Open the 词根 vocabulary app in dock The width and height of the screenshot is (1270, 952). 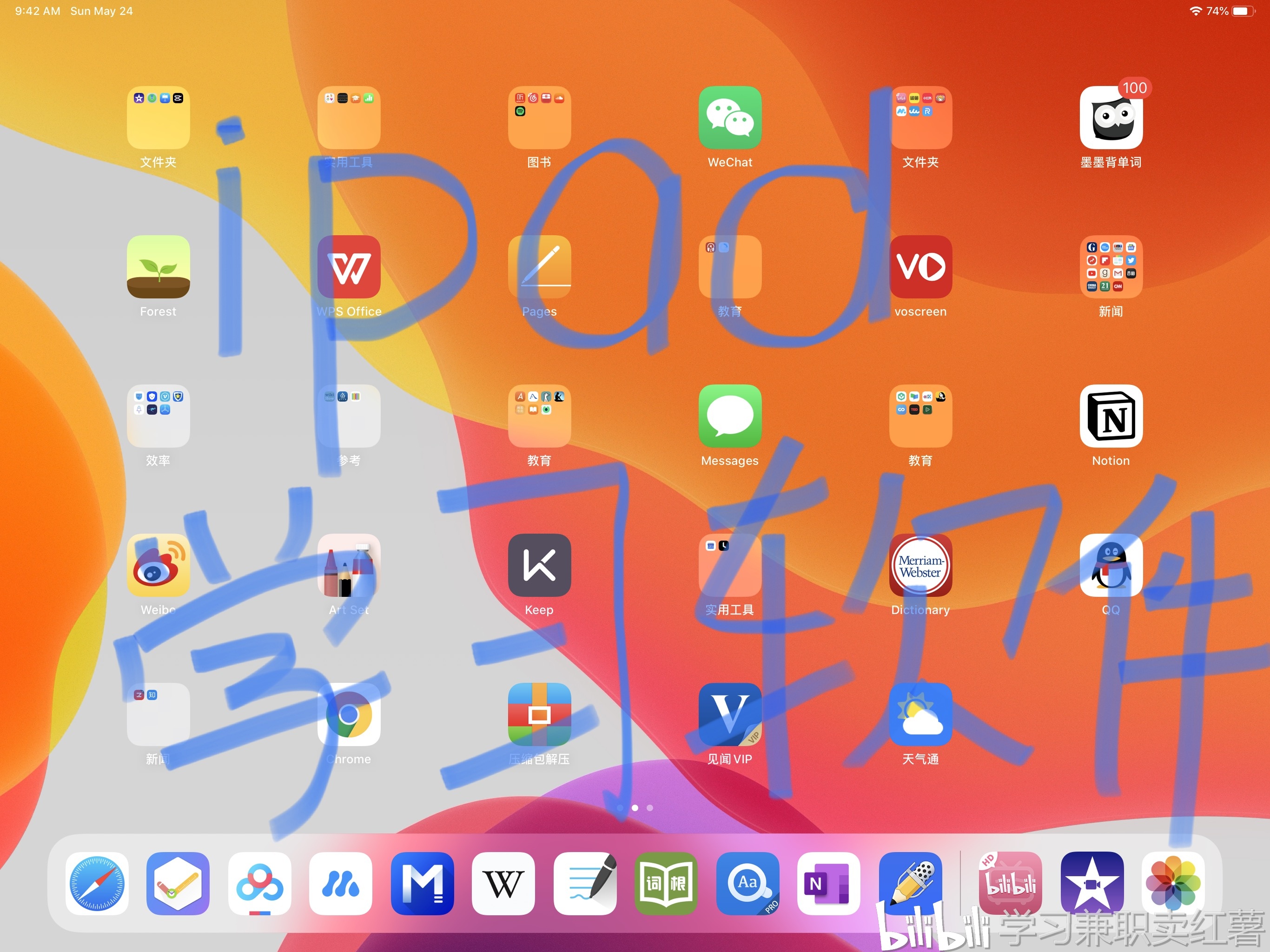(x=666, y=884)
